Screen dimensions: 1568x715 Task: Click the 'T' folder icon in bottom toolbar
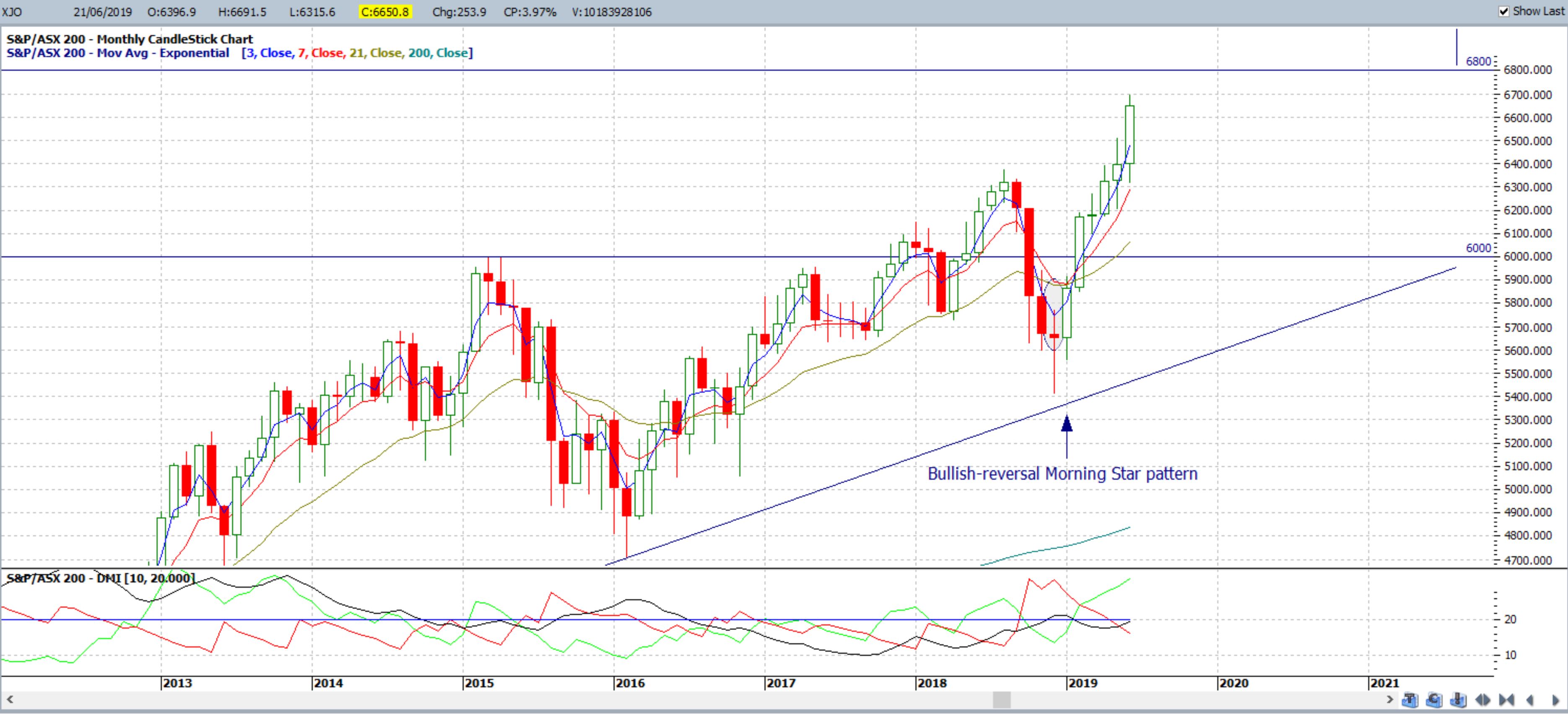(1410, 700)
